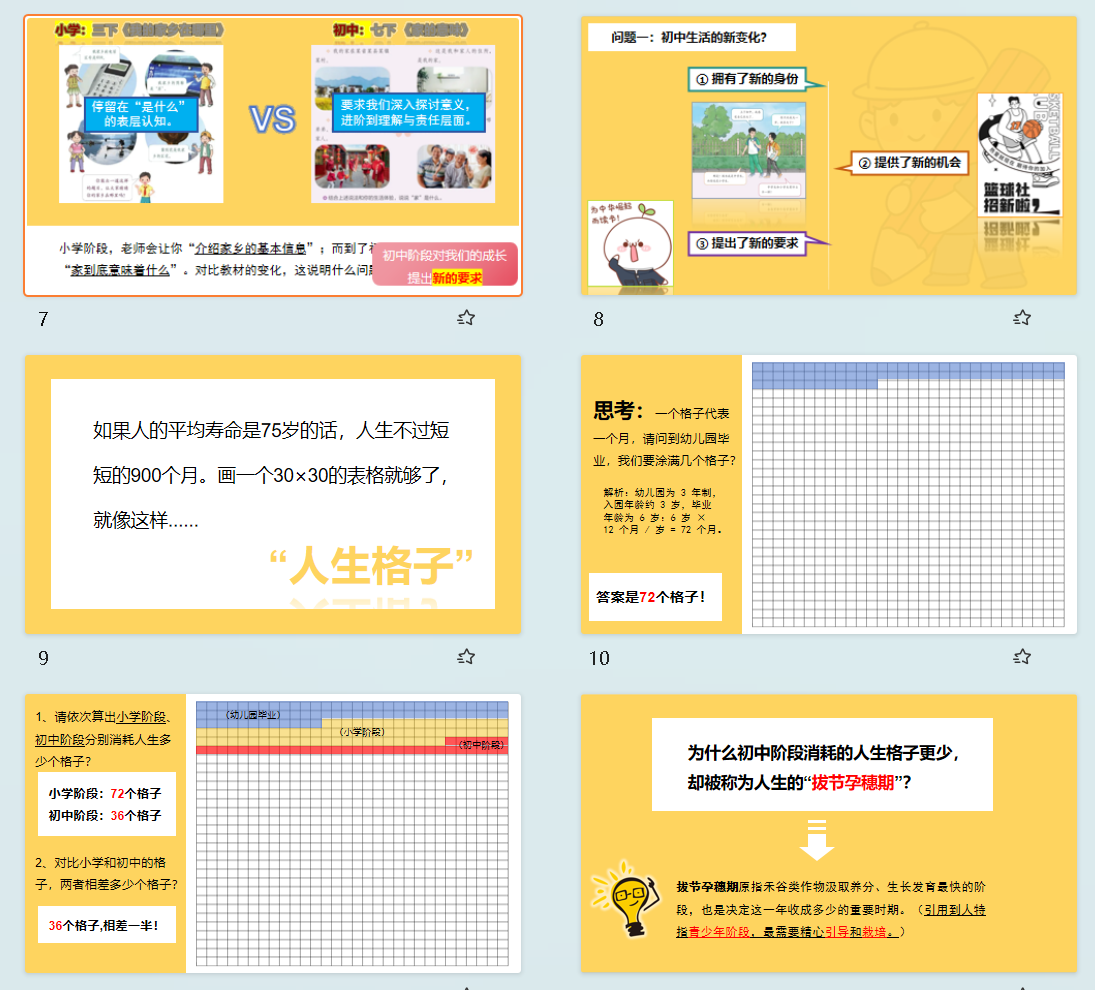Viewport: 1095px width, 990px height.
Task: Click the cartoon peach character on slide 8
Action: click(x=630, y=245)
